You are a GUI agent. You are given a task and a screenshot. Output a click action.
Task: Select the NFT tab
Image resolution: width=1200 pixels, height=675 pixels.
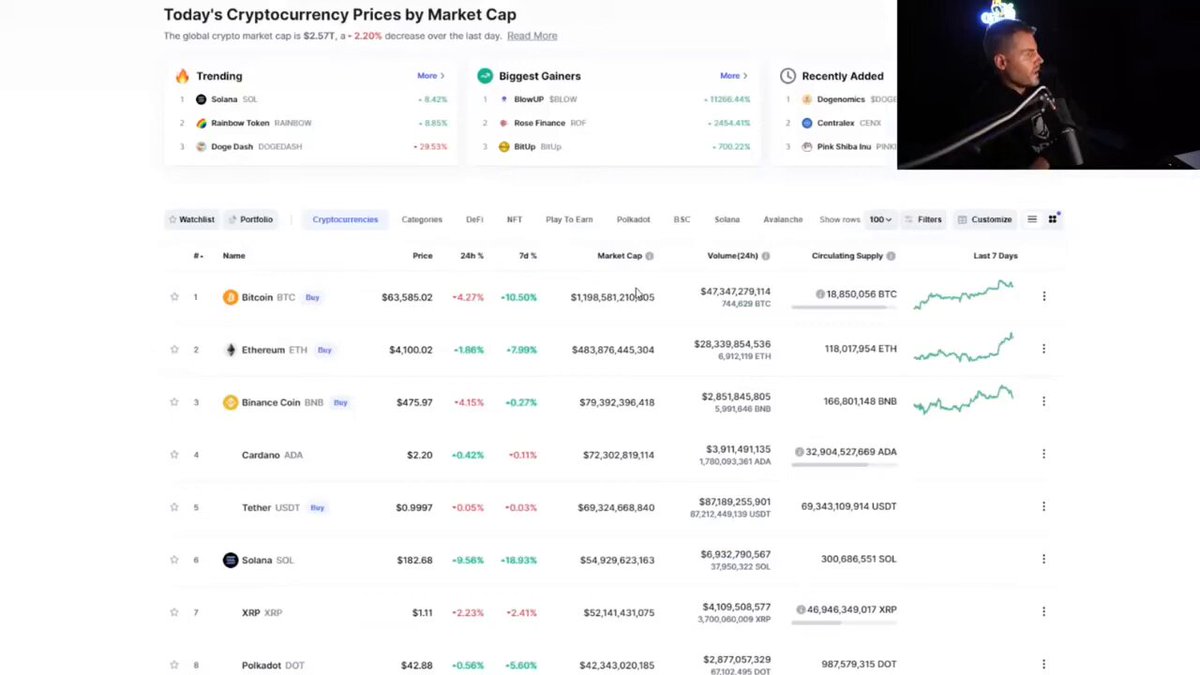514,219
